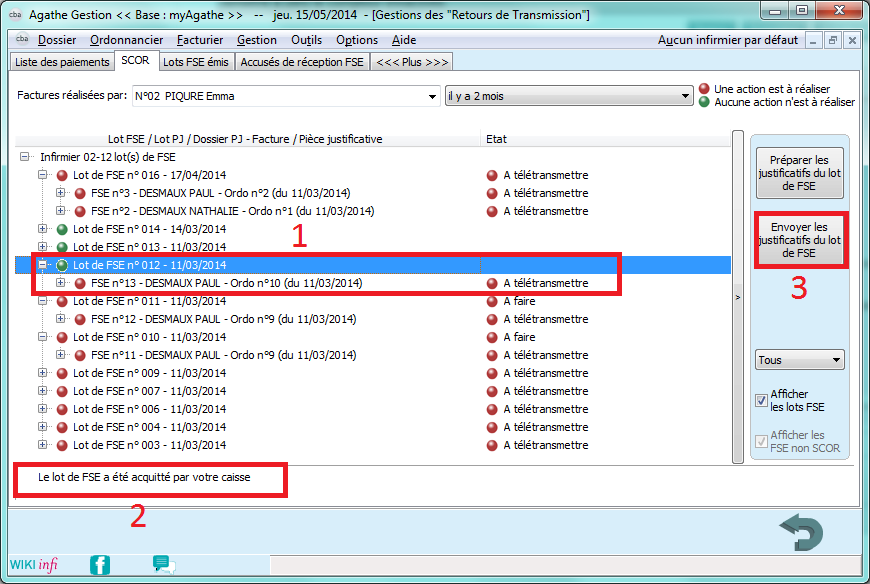Close the inner MDI child window

point(852,40)
